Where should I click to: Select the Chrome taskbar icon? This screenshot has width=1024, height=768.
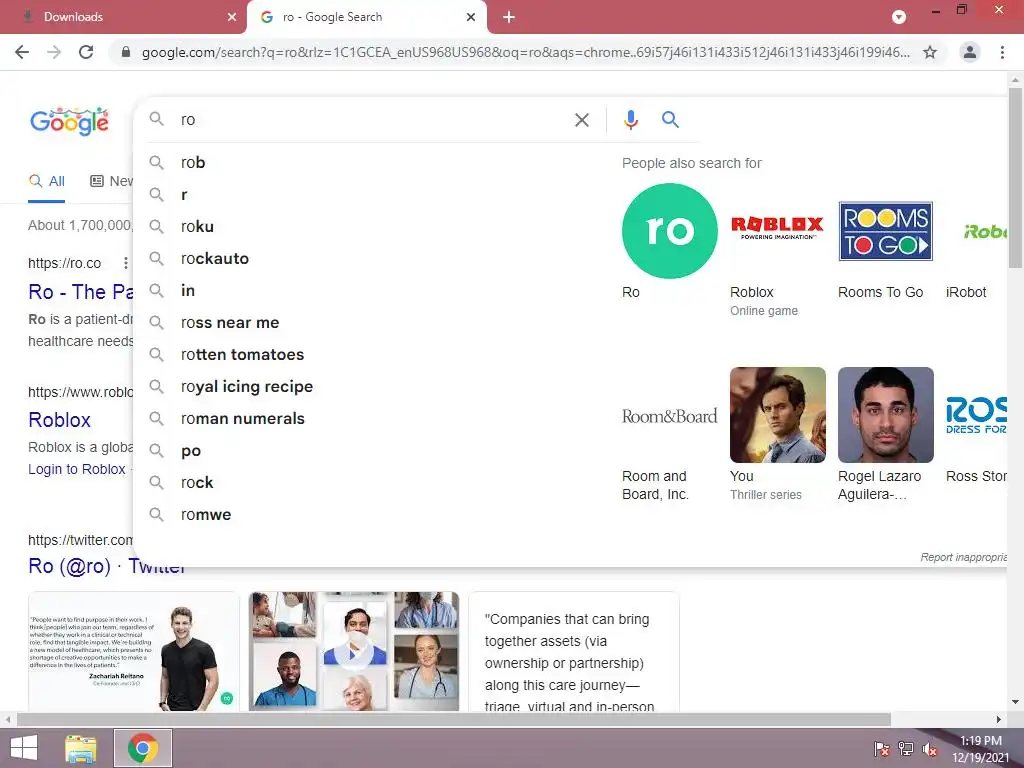[x=142, y=748]
